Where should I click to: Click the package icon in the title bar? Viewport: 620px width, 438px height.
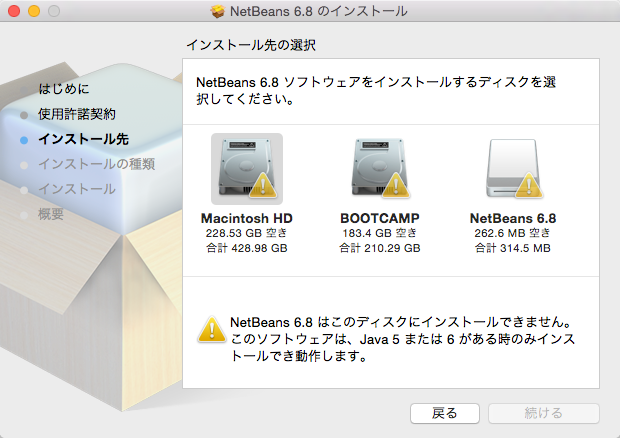217,11
